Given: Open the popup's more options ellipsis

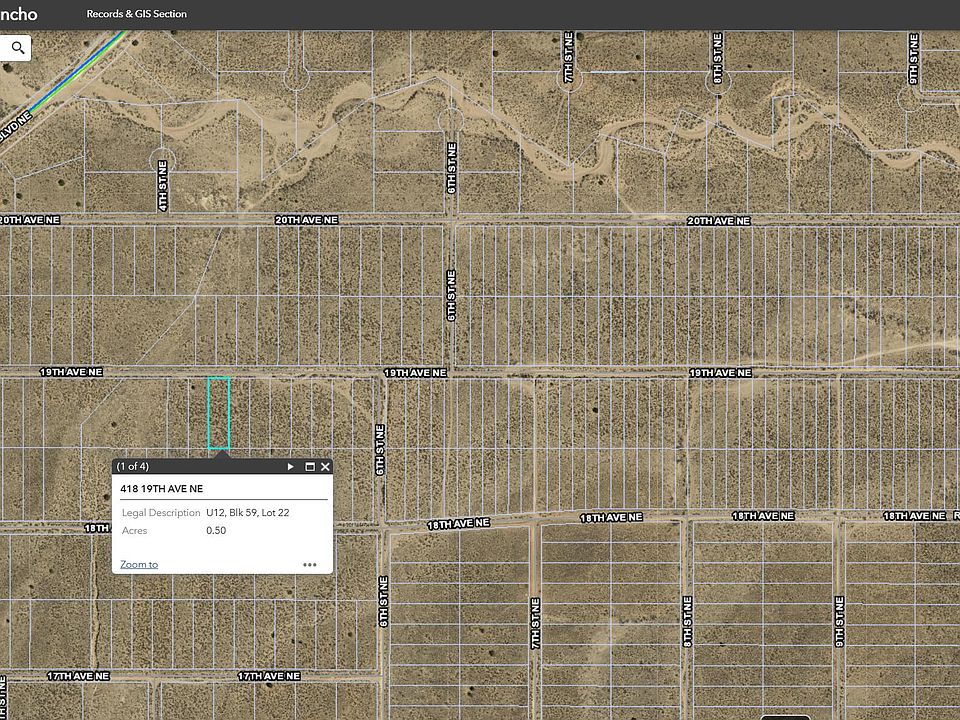Looking at the screenshot, I should pyautogui.click(x=310, y=564).
